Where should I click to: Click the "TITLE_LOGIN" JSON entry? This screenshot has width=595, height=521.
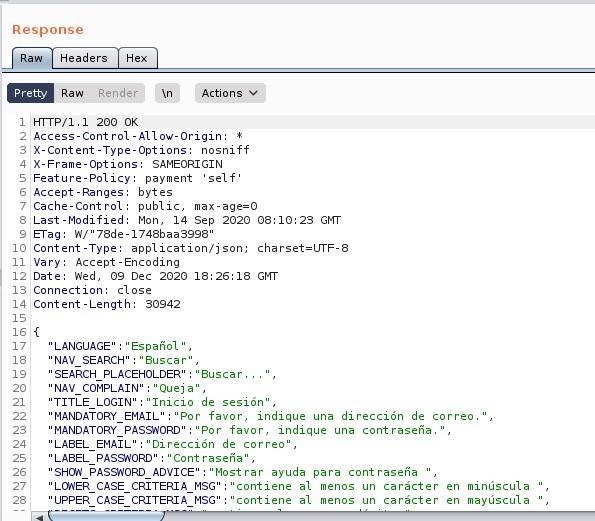(x=162, y=402)
